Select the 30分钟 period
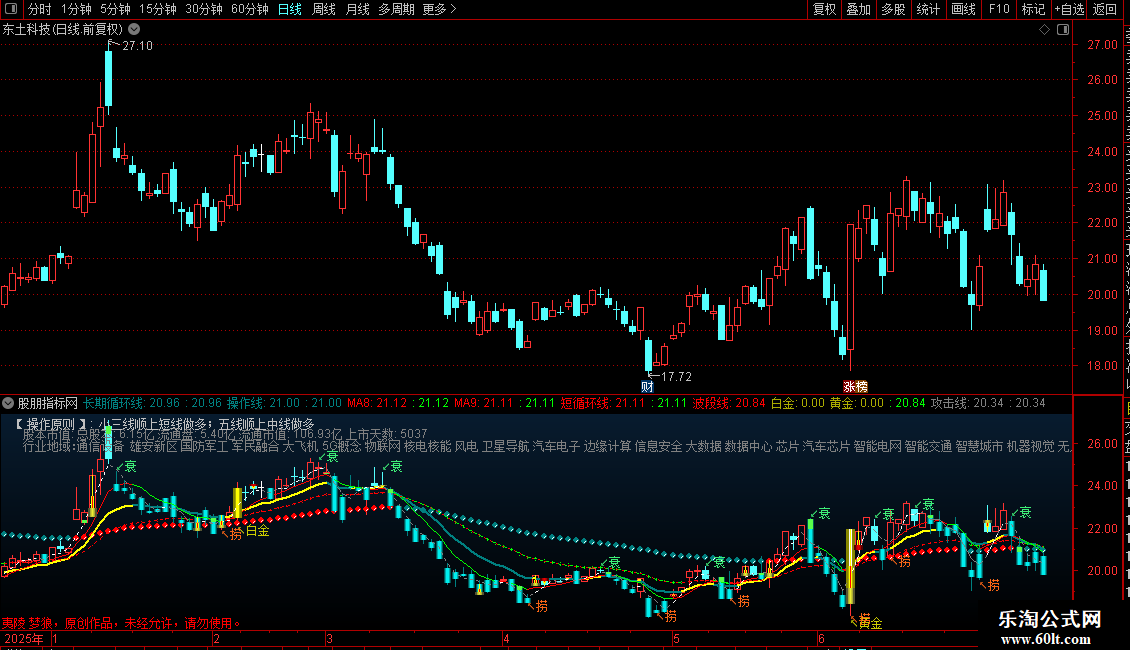The height and width of the screenshot is (650, 1130). click(203, 9)
